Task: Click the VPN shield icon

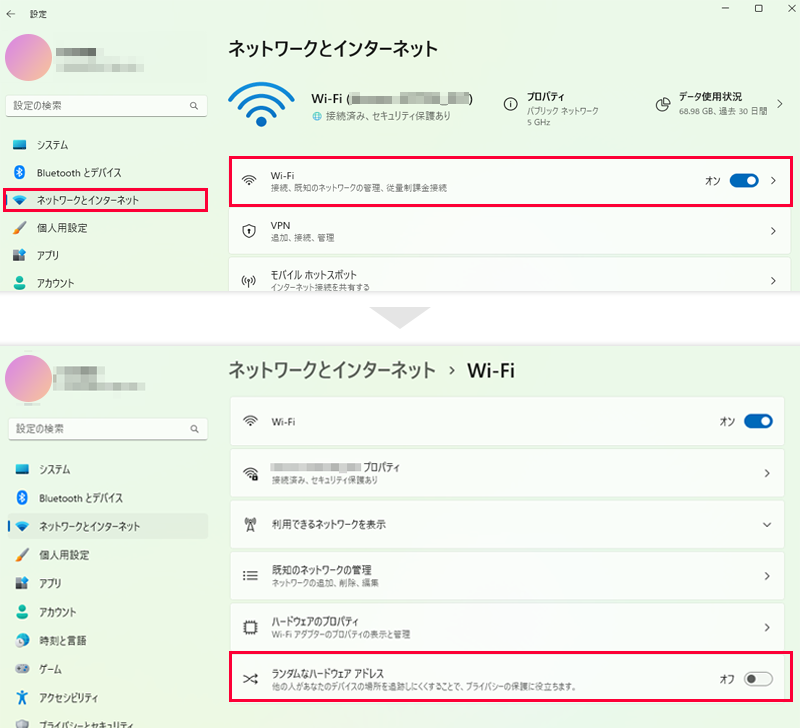Action: tap(249, 231)
